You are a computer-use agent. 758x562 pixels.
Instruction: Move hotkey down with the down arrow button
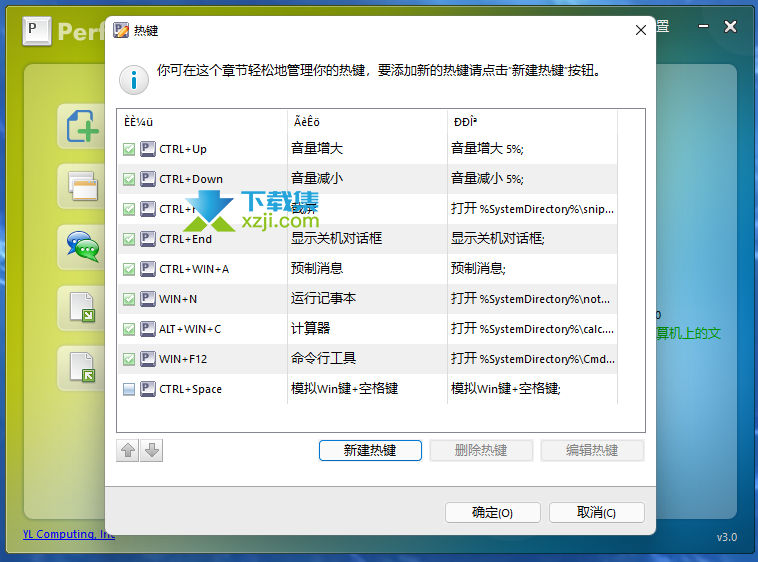coord(152,450)
